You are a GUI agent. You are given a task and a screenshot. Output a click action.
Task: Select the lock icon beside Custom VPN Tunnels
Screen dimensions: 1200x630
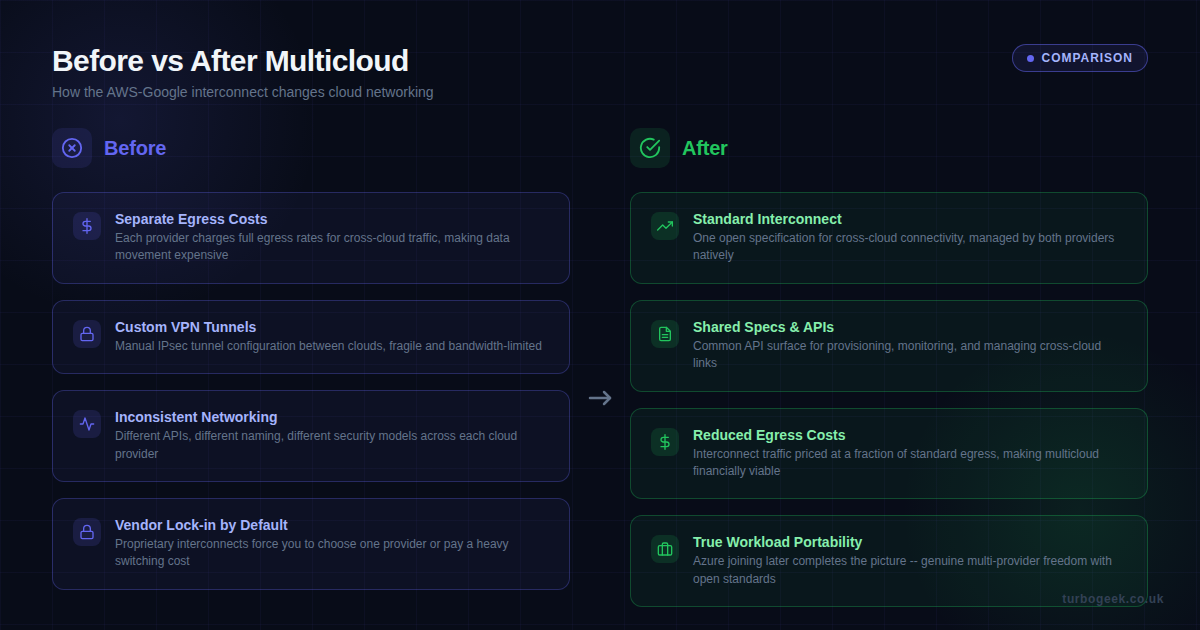tap(87, 334)
